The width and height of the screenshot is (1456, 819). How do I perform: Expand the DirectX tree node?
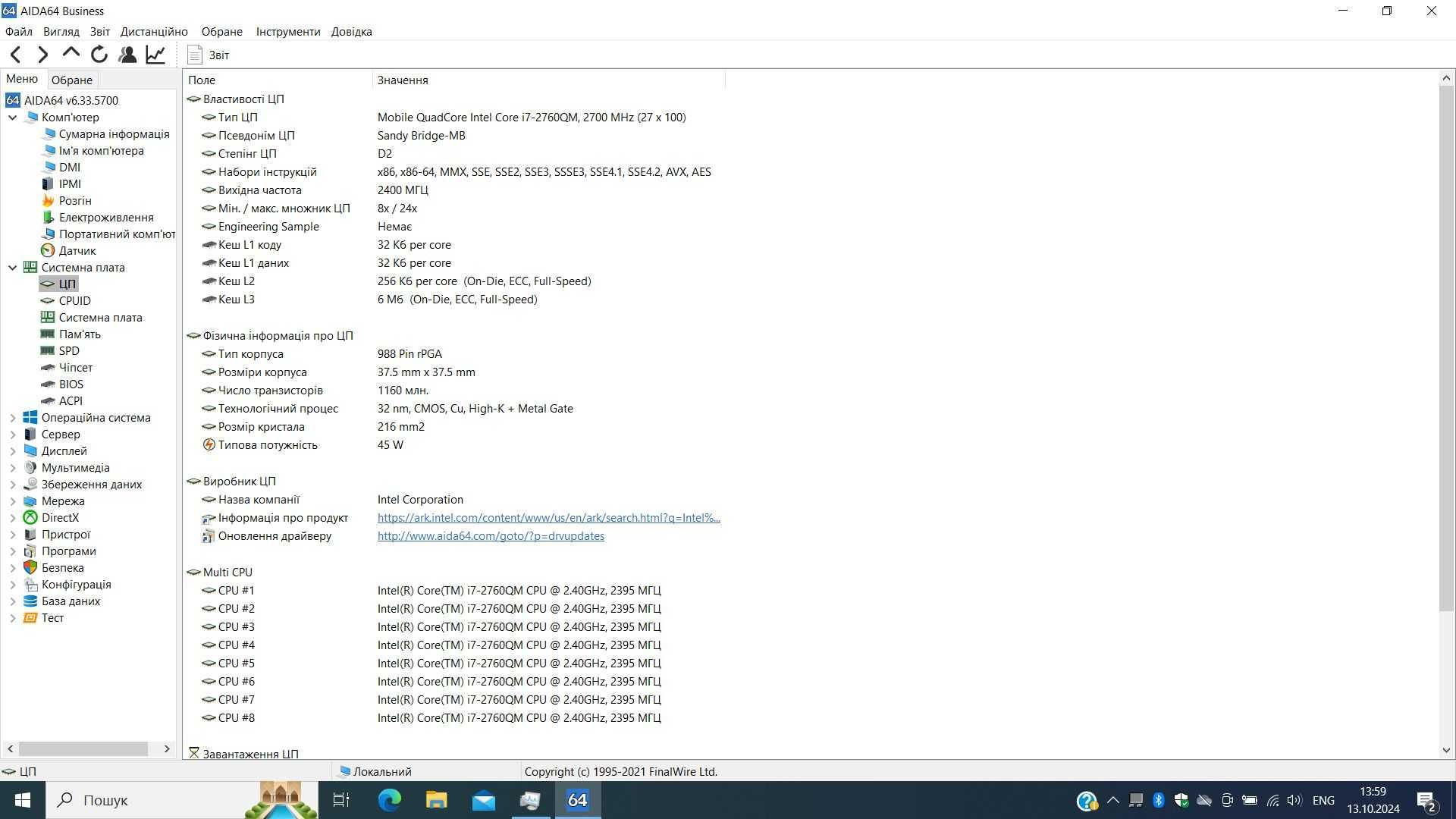12,518
